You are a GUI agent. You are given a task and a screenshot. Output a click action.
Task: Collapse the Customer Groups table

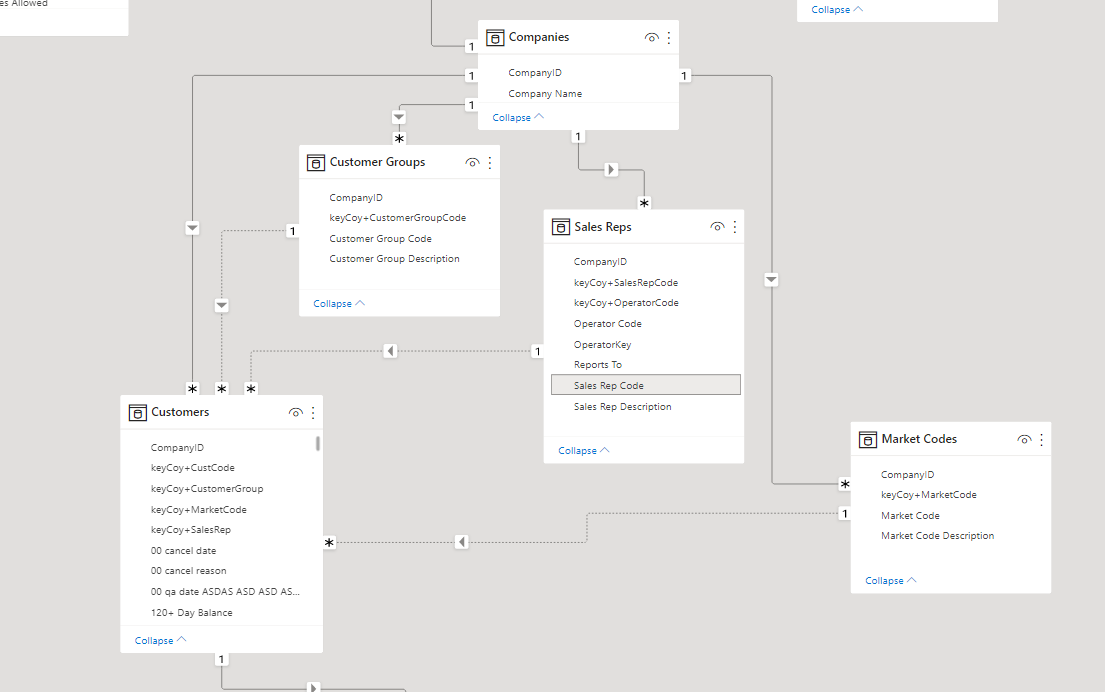[x=339, y=304]
